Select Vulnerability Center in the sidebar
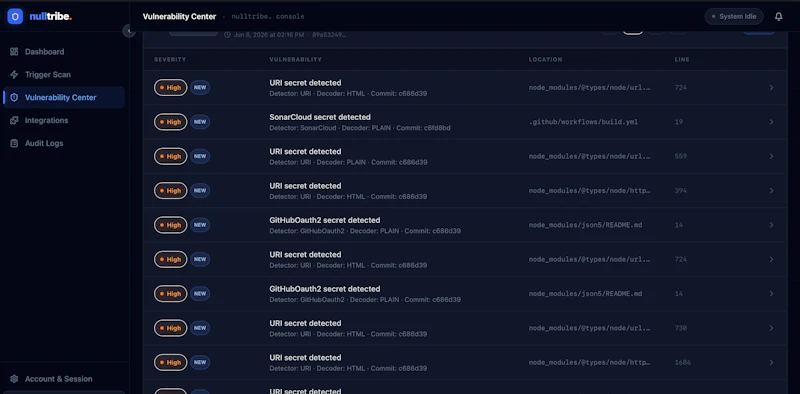 click(64, 97)
